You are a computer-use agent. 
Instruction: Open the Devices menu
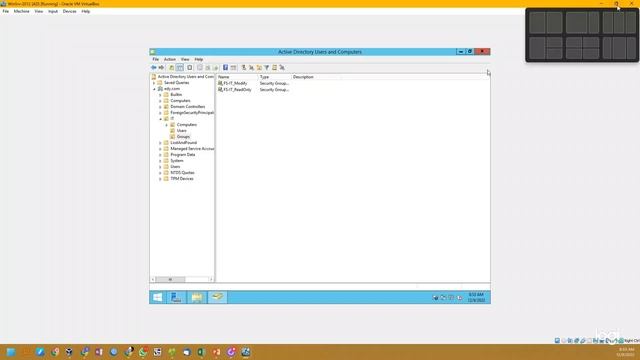(x=69, y=11)
